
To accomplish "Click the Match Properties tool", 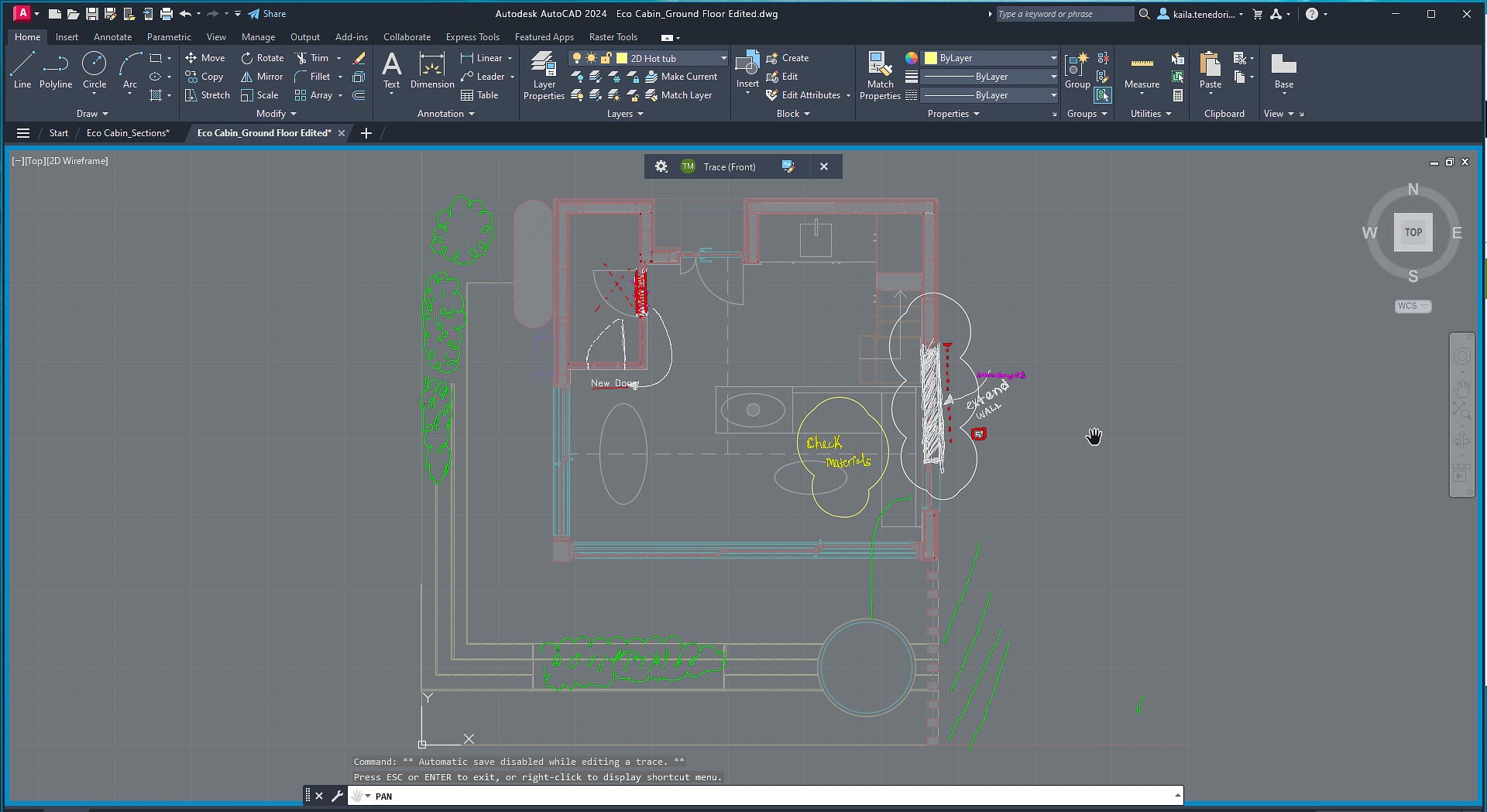I will (x=880, y=76).
